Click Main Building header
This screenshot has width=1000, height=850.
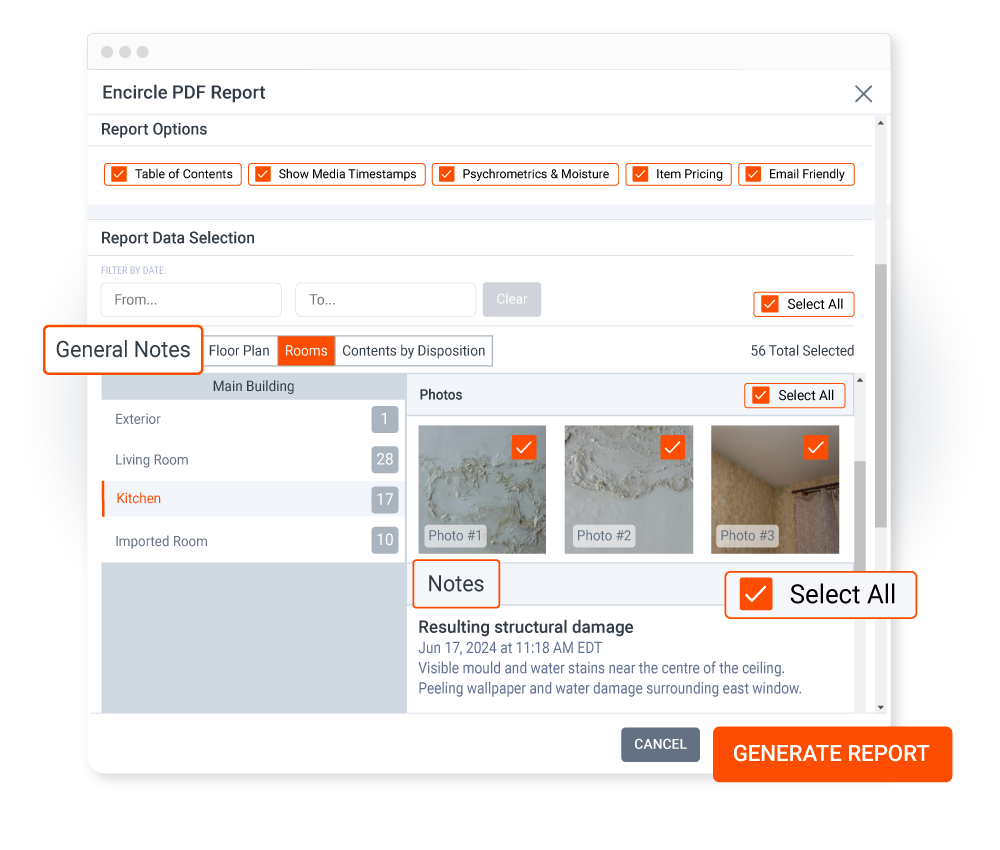(254, 386)
